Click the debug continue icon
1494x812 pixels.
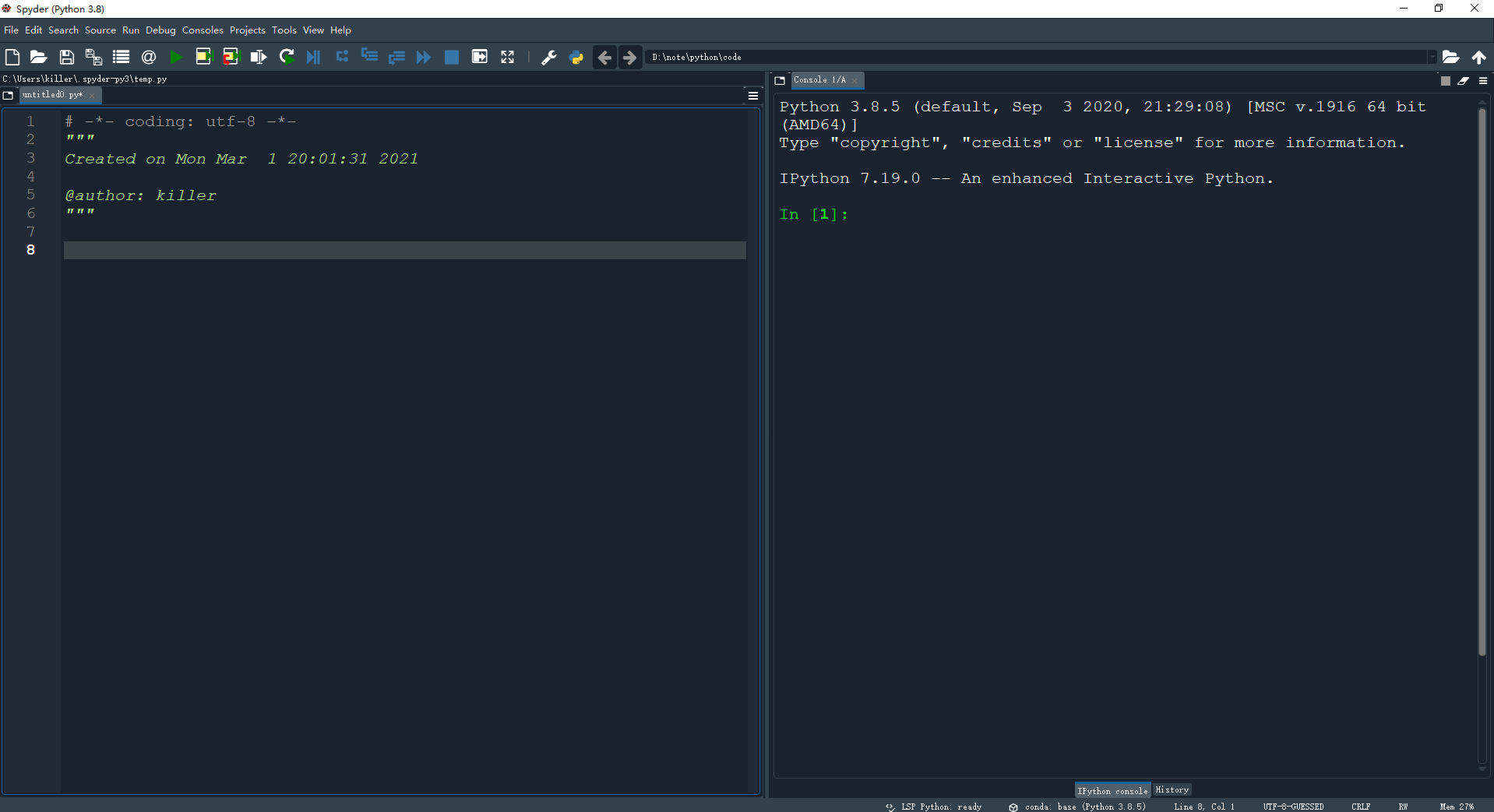424,57
